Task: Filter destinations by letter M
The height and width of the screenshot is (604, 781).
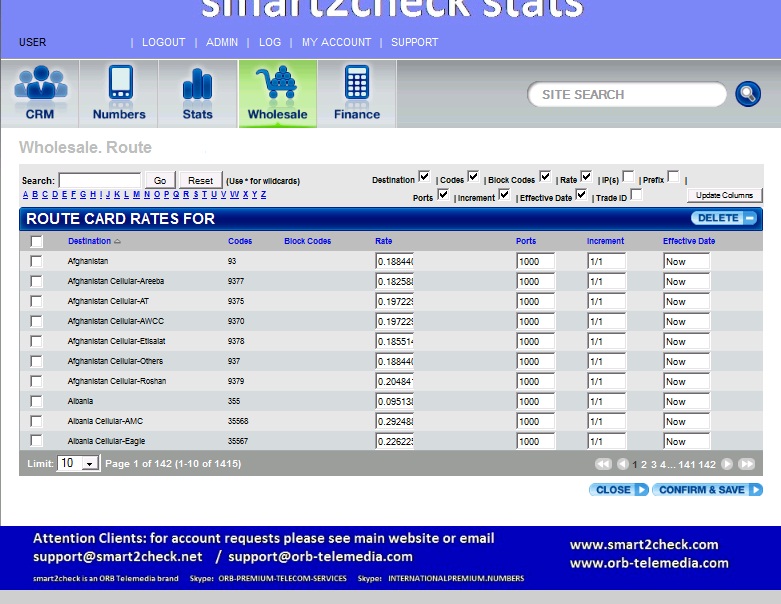Action: pos(136,195)
